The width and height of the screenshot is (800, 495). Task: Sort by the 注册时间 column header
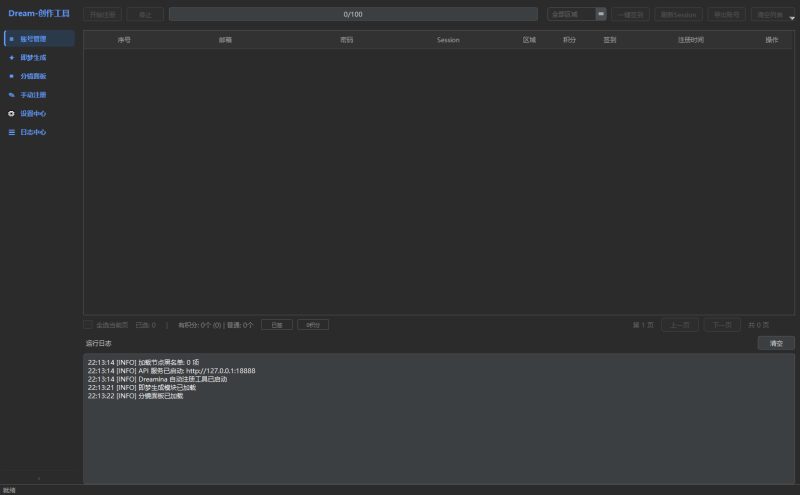pos(690,40)
